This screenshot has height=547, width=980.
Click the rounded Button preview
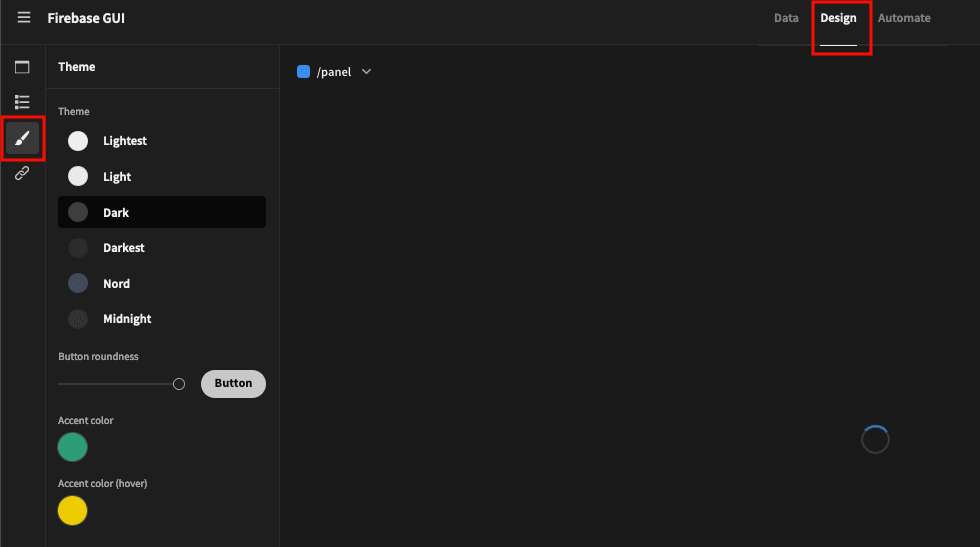coord(233,384)
